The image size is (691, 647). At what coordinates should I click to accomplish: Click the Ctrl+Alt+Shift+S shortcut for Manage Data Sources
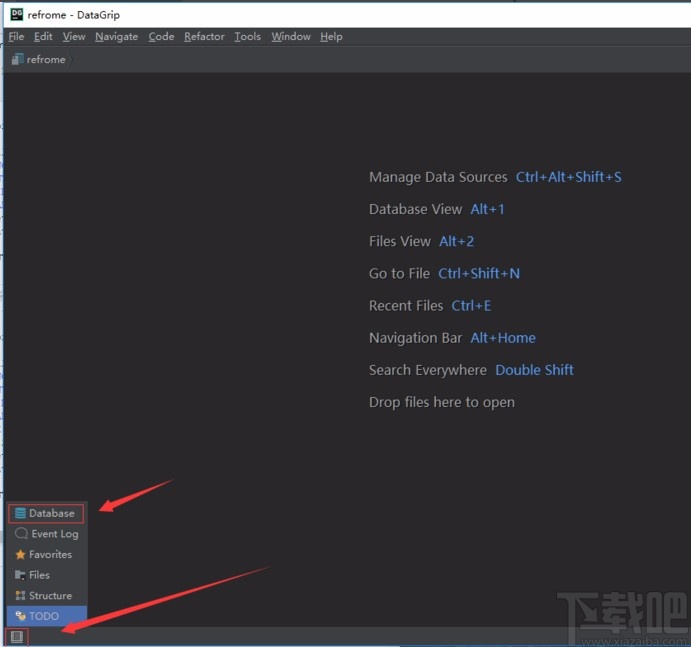[x=569, y=177]
